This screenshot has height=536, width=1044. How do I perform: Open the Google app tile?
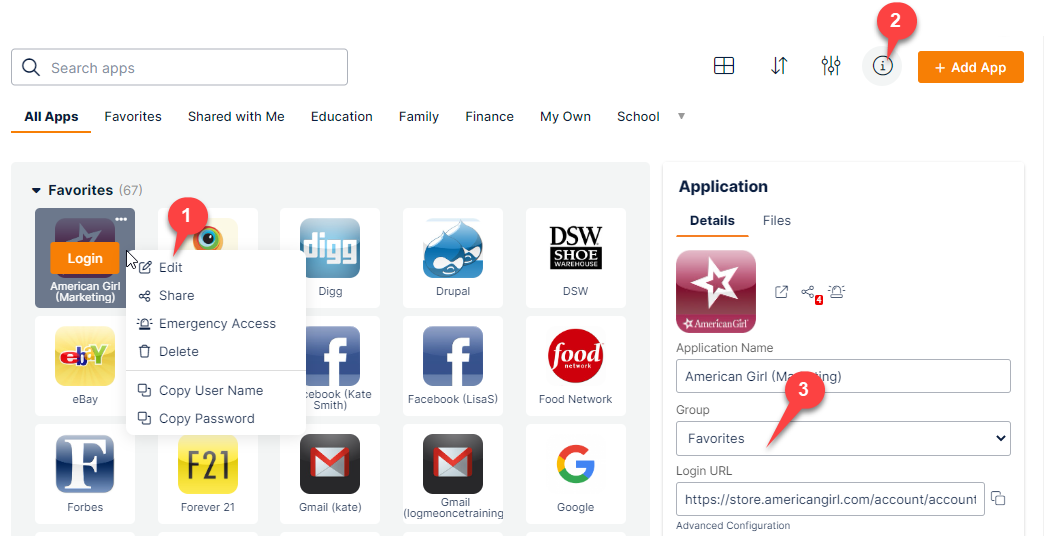coord(576,473)
